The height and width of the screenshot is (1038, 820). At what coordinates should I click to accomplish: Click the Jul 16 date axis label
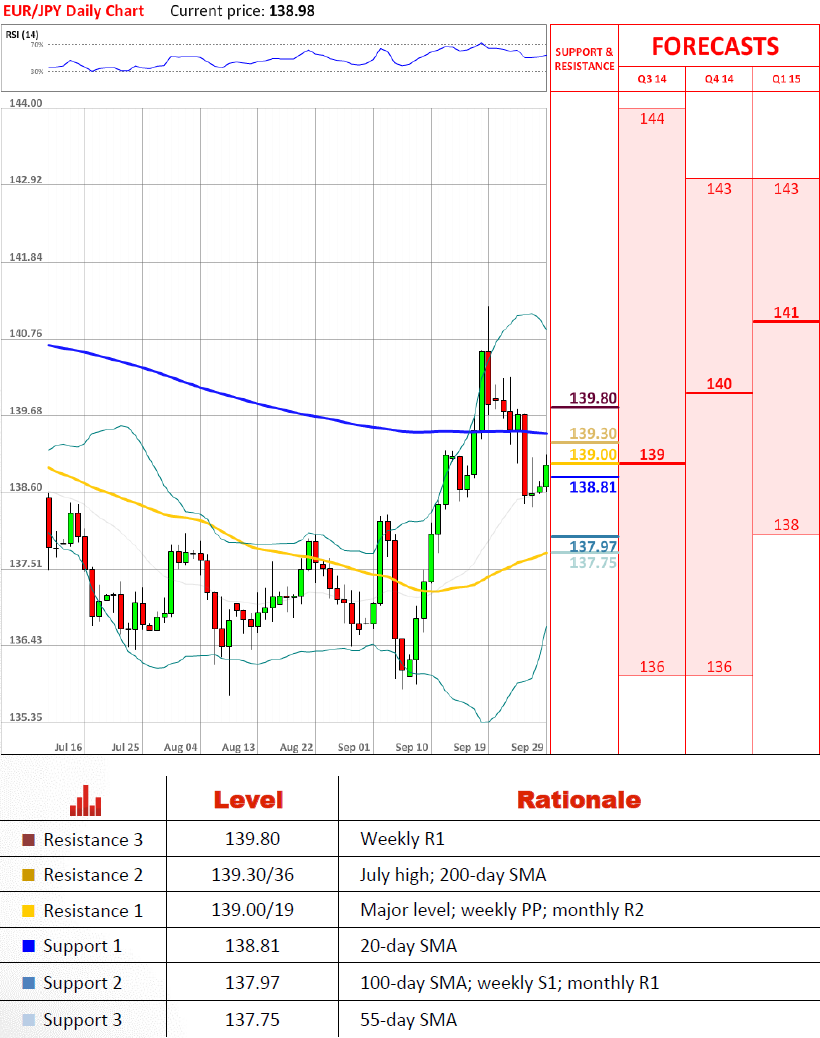pyautogui.click(x=68, y=747)
